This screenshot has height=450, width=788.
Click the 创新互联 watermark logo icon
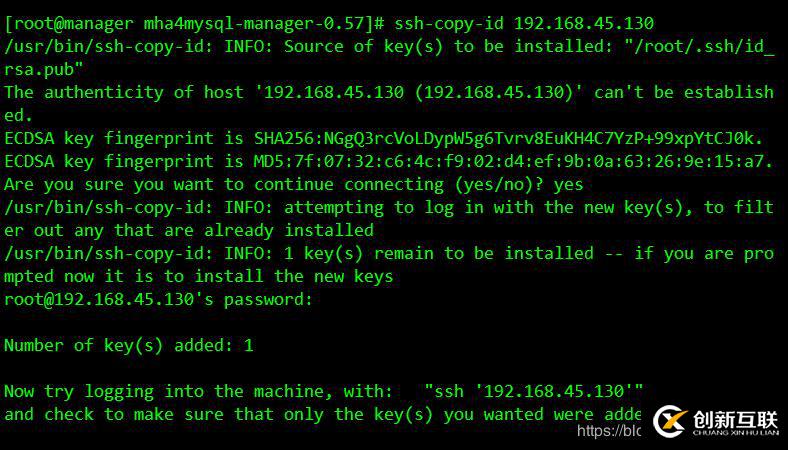669,421
